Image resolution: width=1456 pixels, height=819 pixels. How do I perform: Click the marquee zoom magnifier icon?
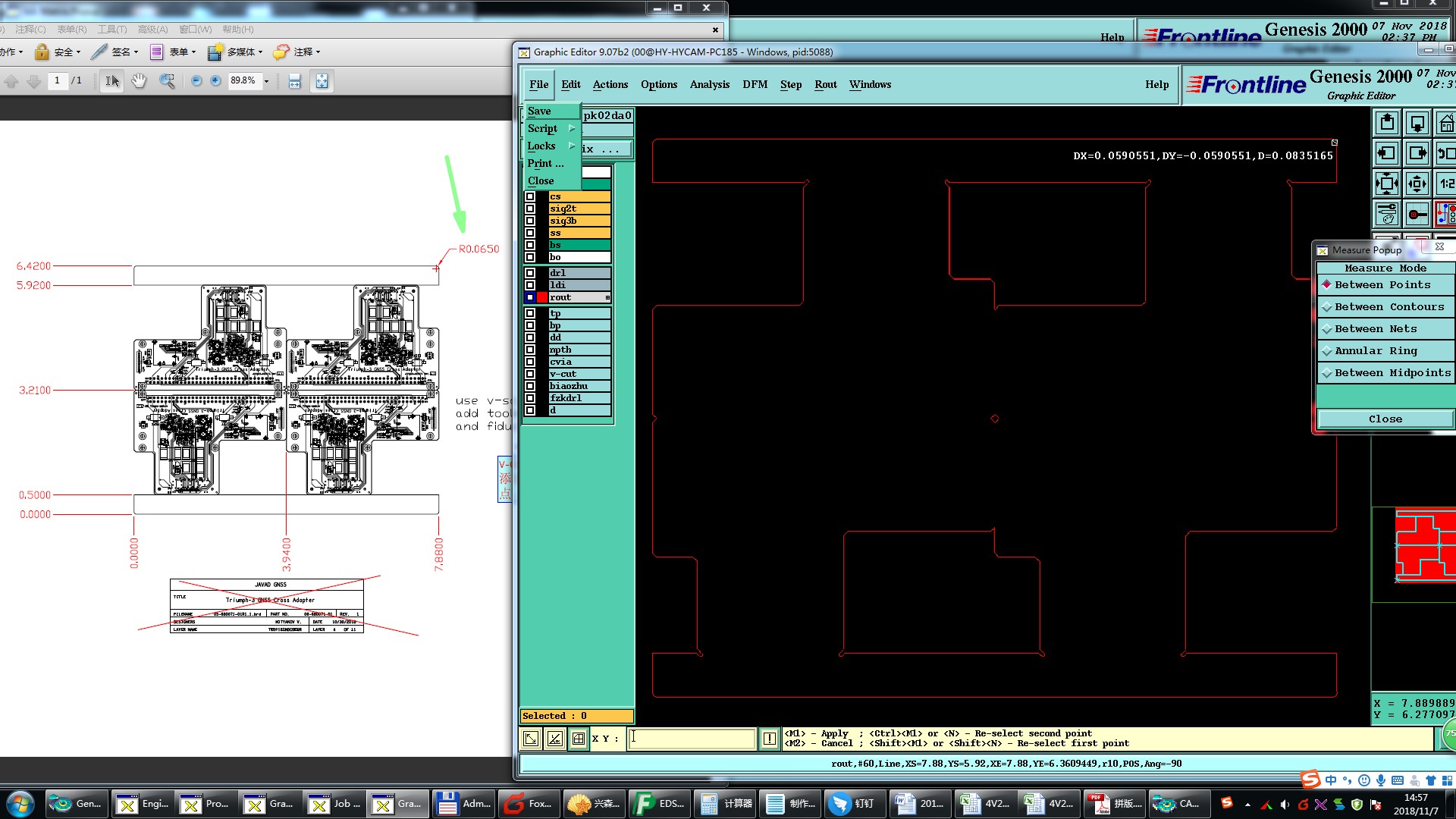click(167, 81)
